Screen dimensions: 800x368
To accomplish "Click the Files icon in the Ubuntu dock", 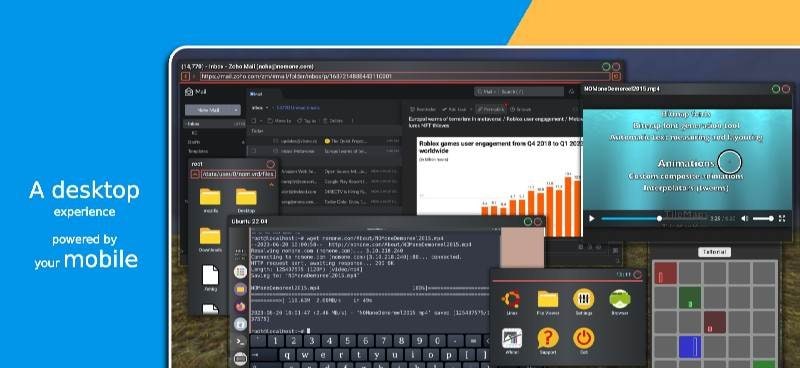I will coord(240,289).
